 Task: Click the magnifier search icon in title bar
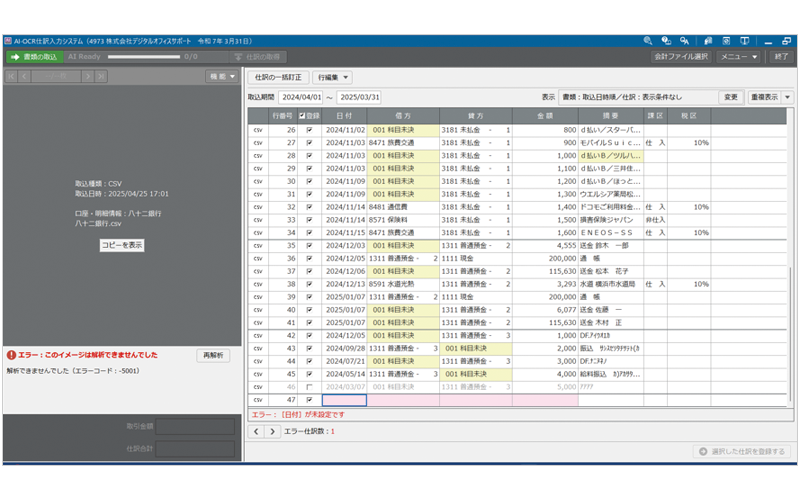click(648, 41)
